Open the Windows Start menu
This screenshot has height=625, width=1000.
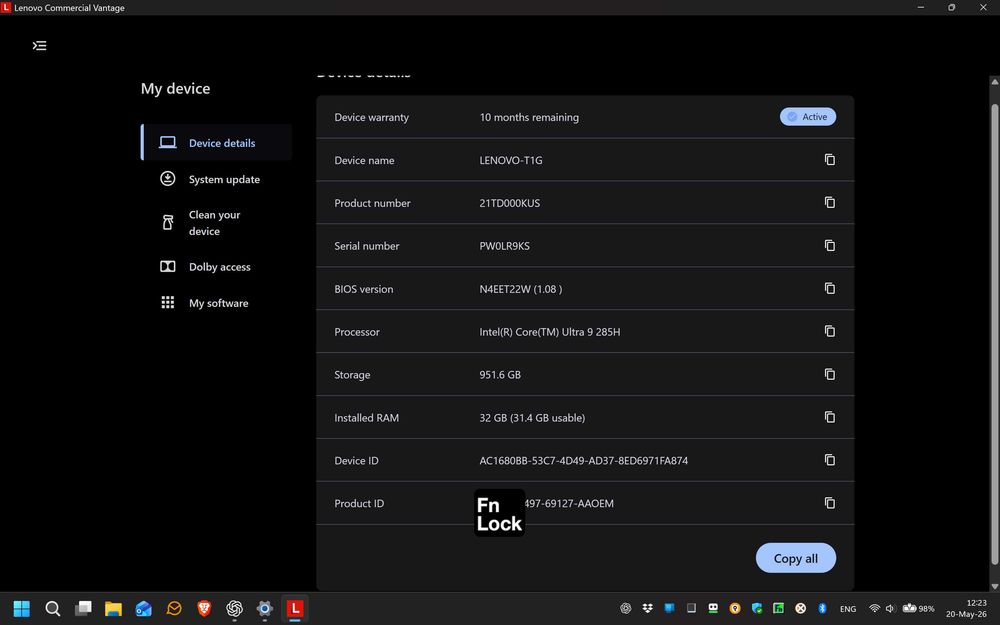tap(22, 608)
